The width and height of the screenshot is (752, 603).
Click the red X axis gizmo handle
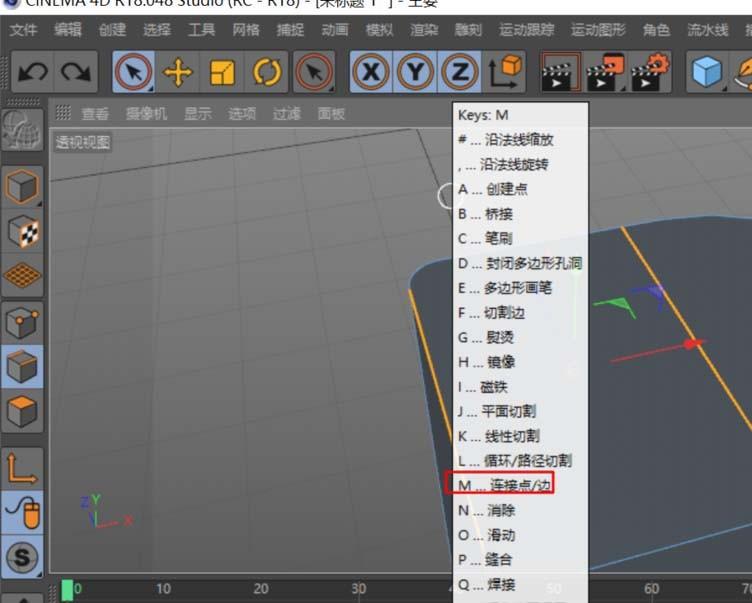(x=692, y=343)
